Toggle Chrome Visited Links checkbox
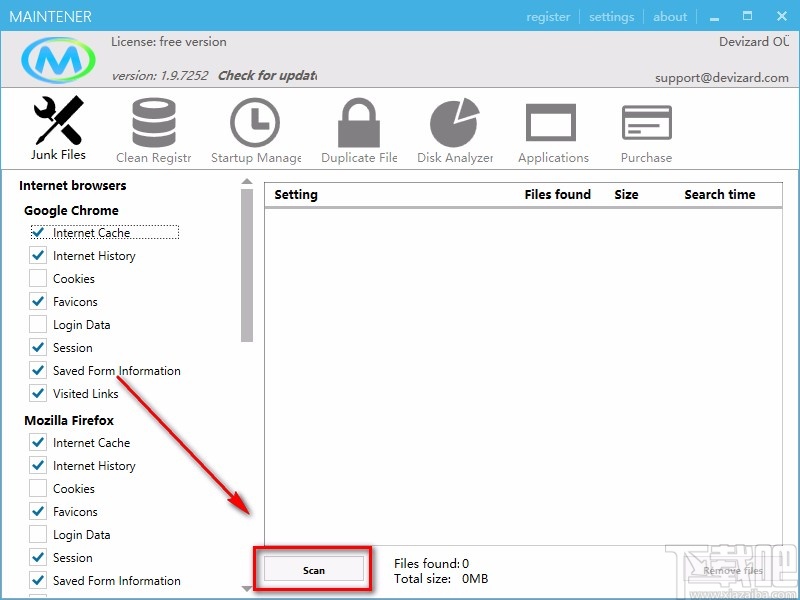Image resolution: width=800 pixels, height=600 pixels. (38, 393)
